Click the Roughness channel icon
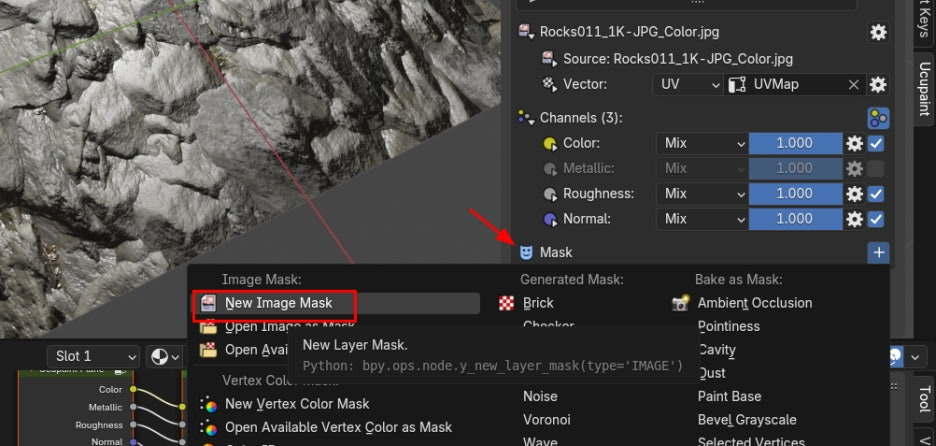This screenshot has width=936, height=446. (550, 193)
